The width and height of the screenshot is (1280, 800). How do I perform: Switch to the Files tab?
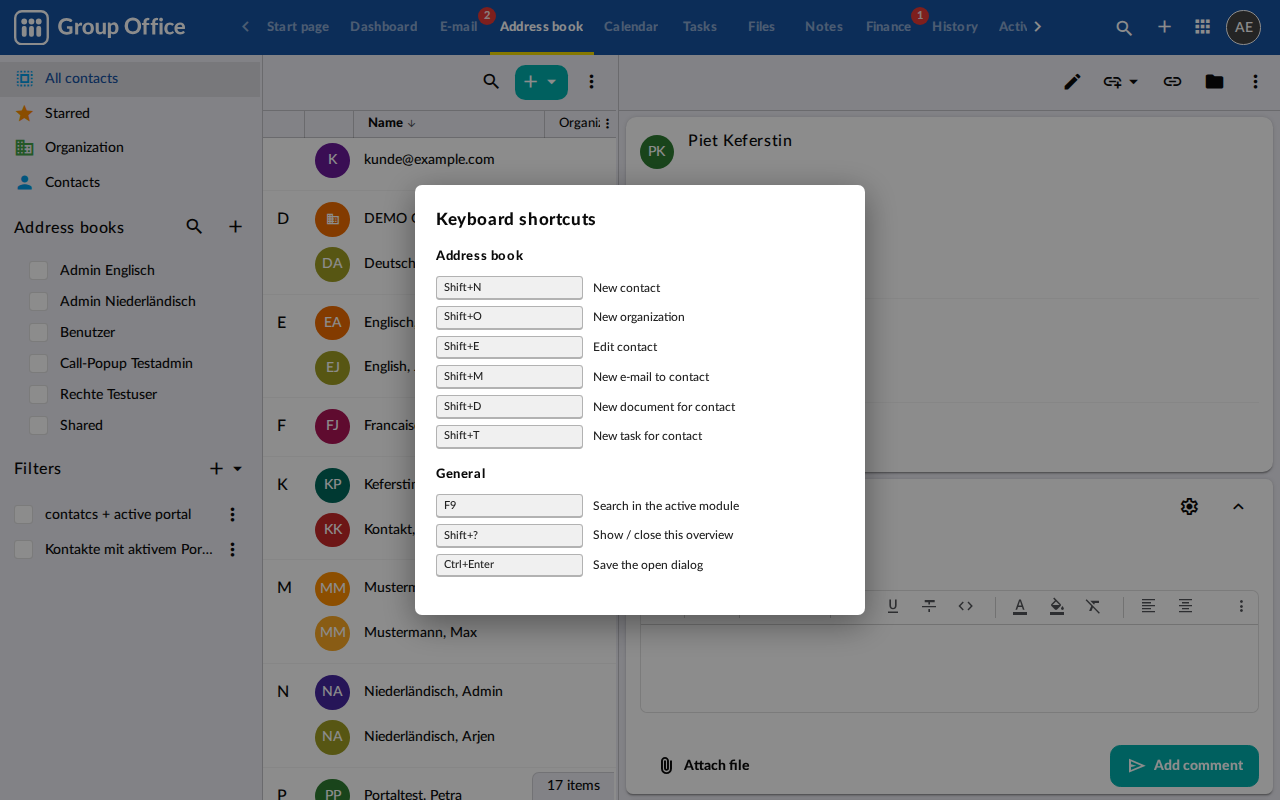coord(761,27)
